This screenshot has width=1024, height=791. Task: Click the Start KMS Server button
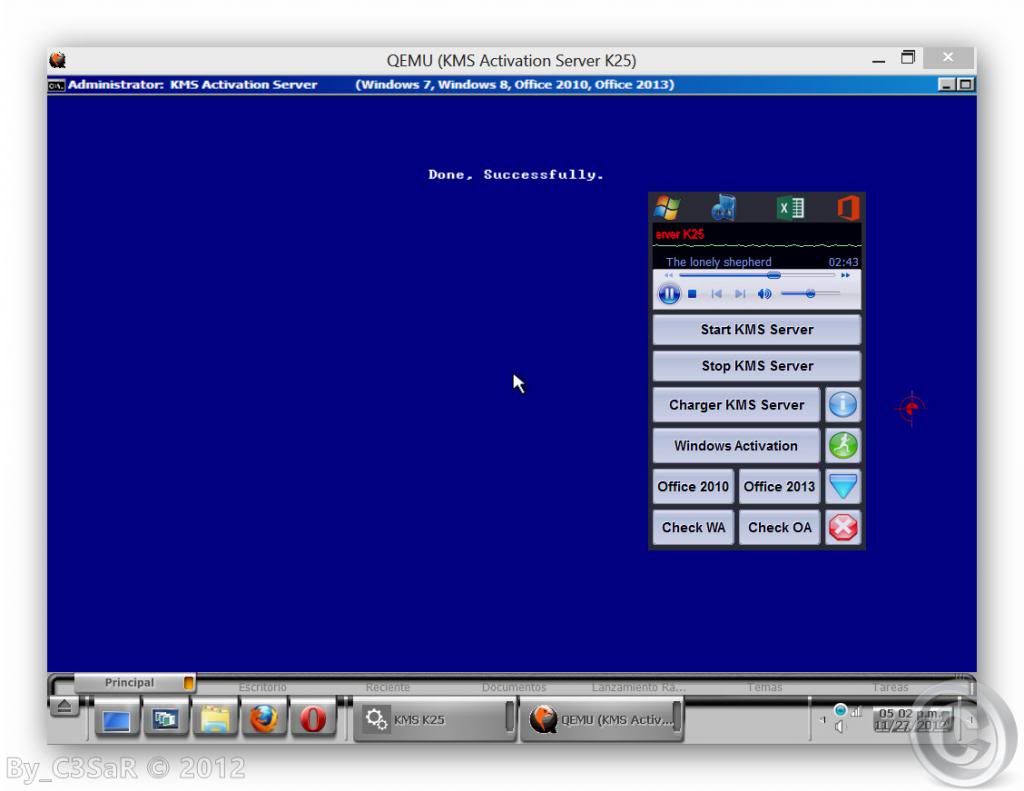pyautogui.click(x=757, y=330)
